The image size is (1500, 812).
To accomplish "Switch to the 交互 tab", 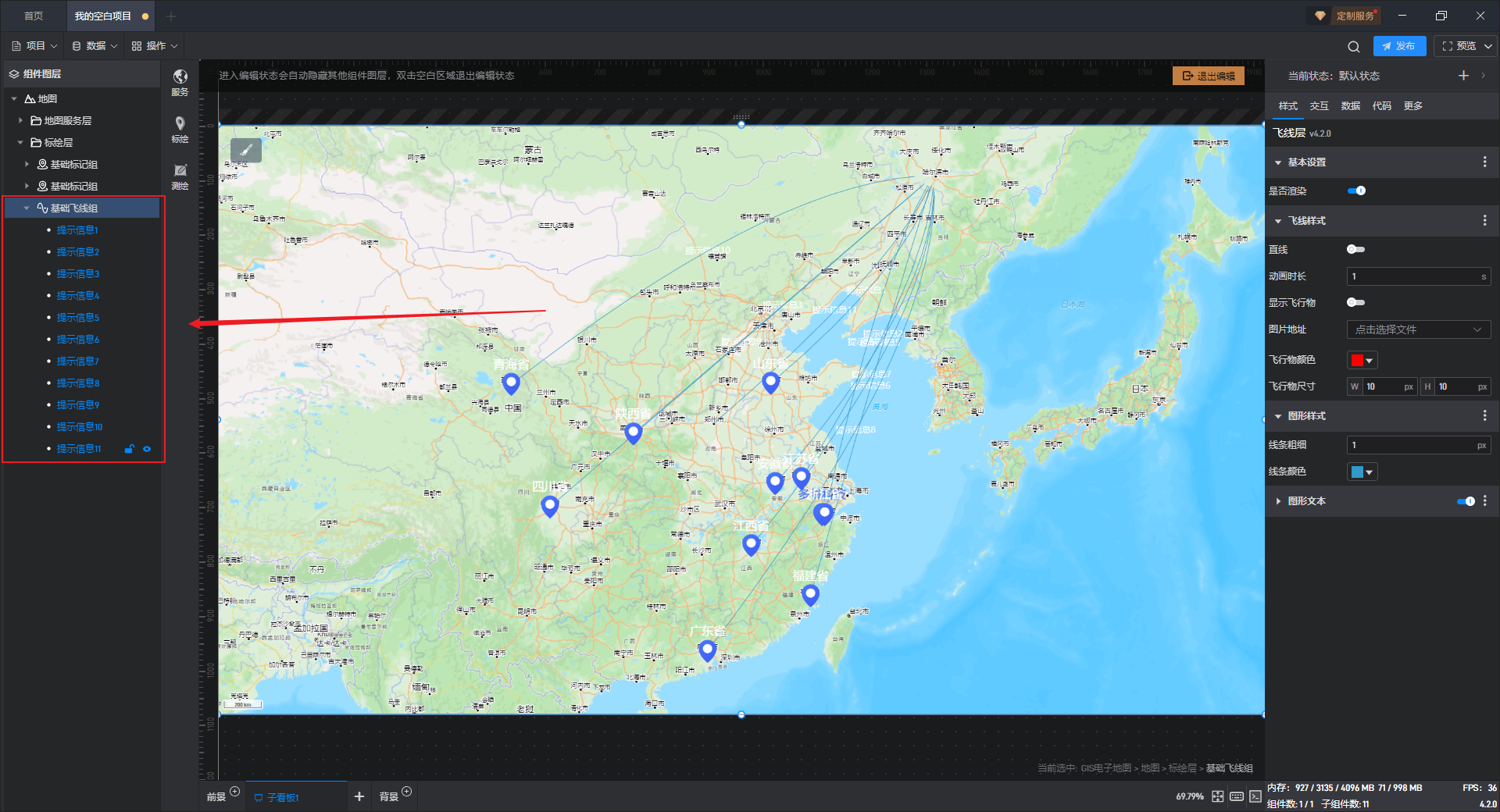I will 1320,106.
